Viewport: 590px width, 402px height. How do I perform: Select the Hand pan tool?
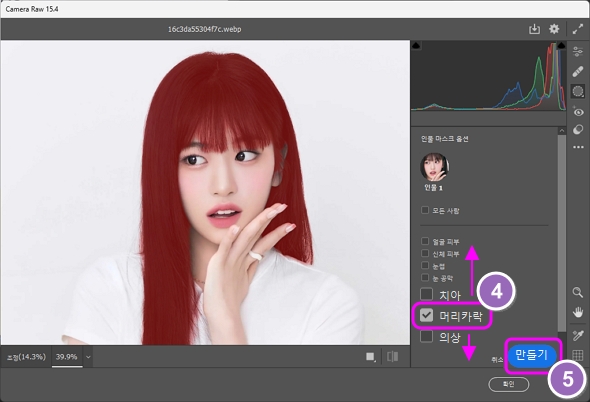point(578,312)
